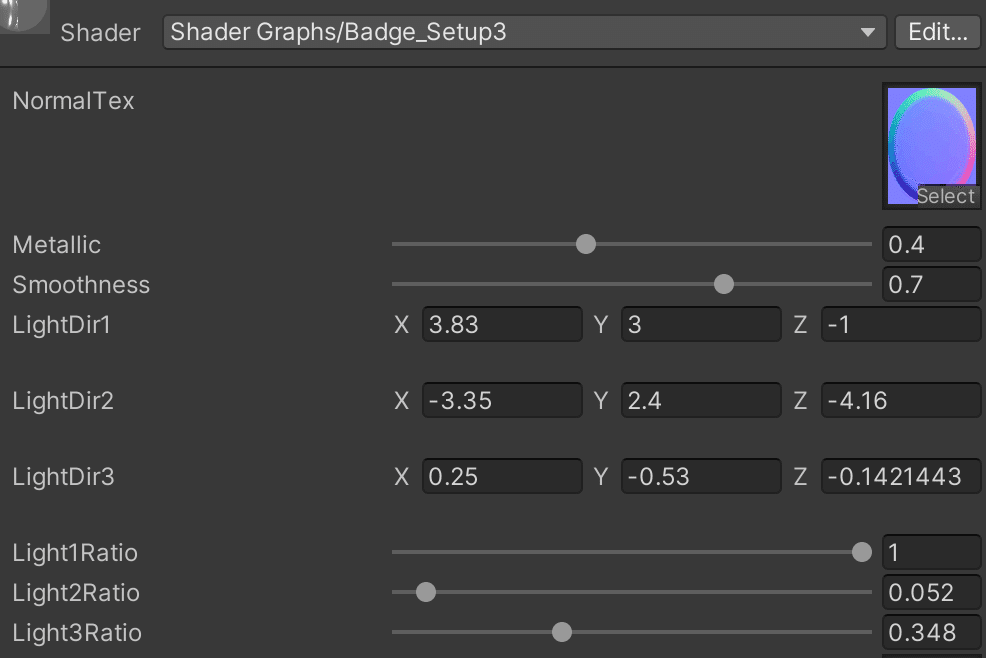Click the Light1Ratio slider handle

pos(861,552)
